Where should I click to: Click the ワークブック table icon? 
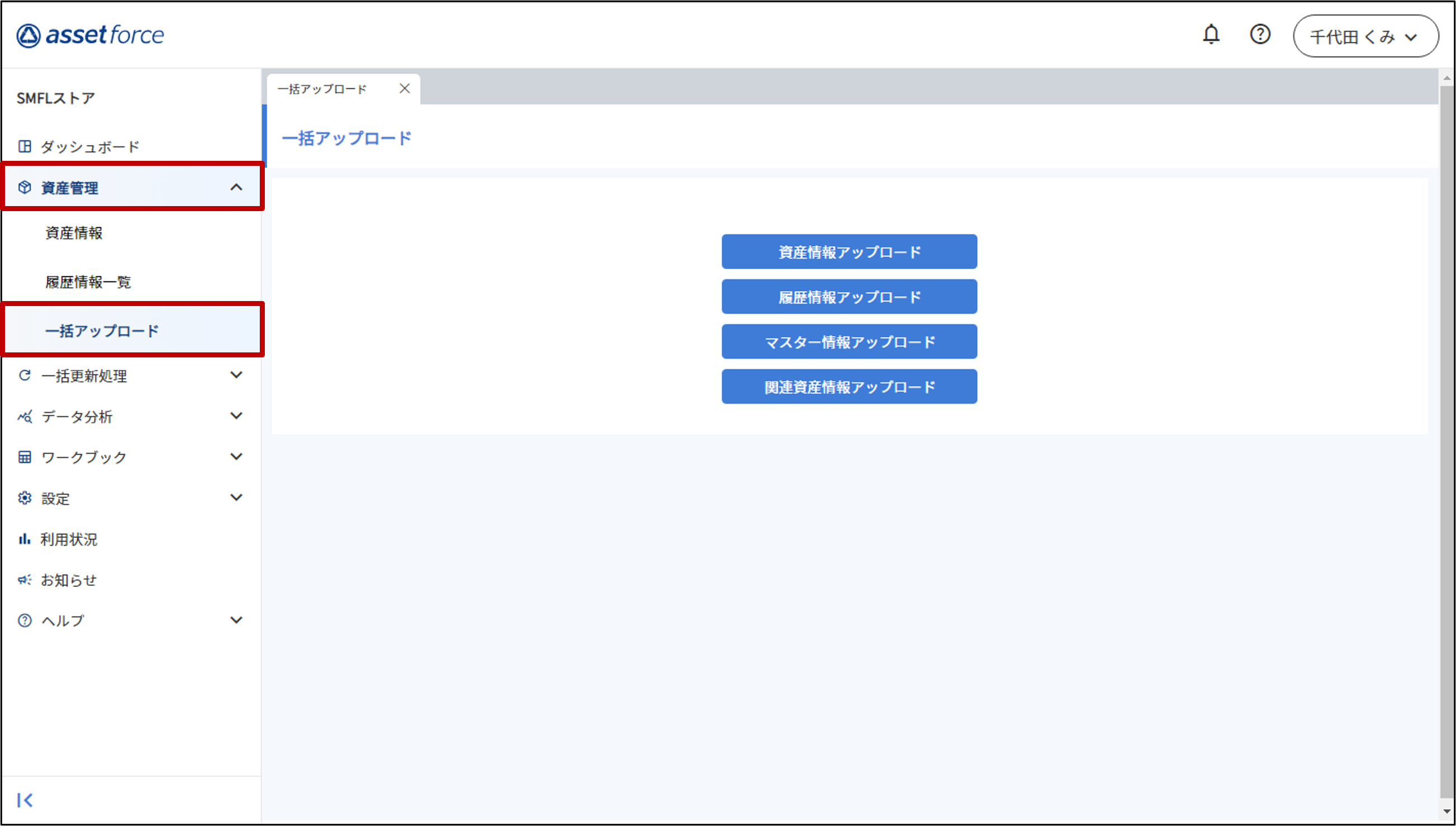click(25, 457)
